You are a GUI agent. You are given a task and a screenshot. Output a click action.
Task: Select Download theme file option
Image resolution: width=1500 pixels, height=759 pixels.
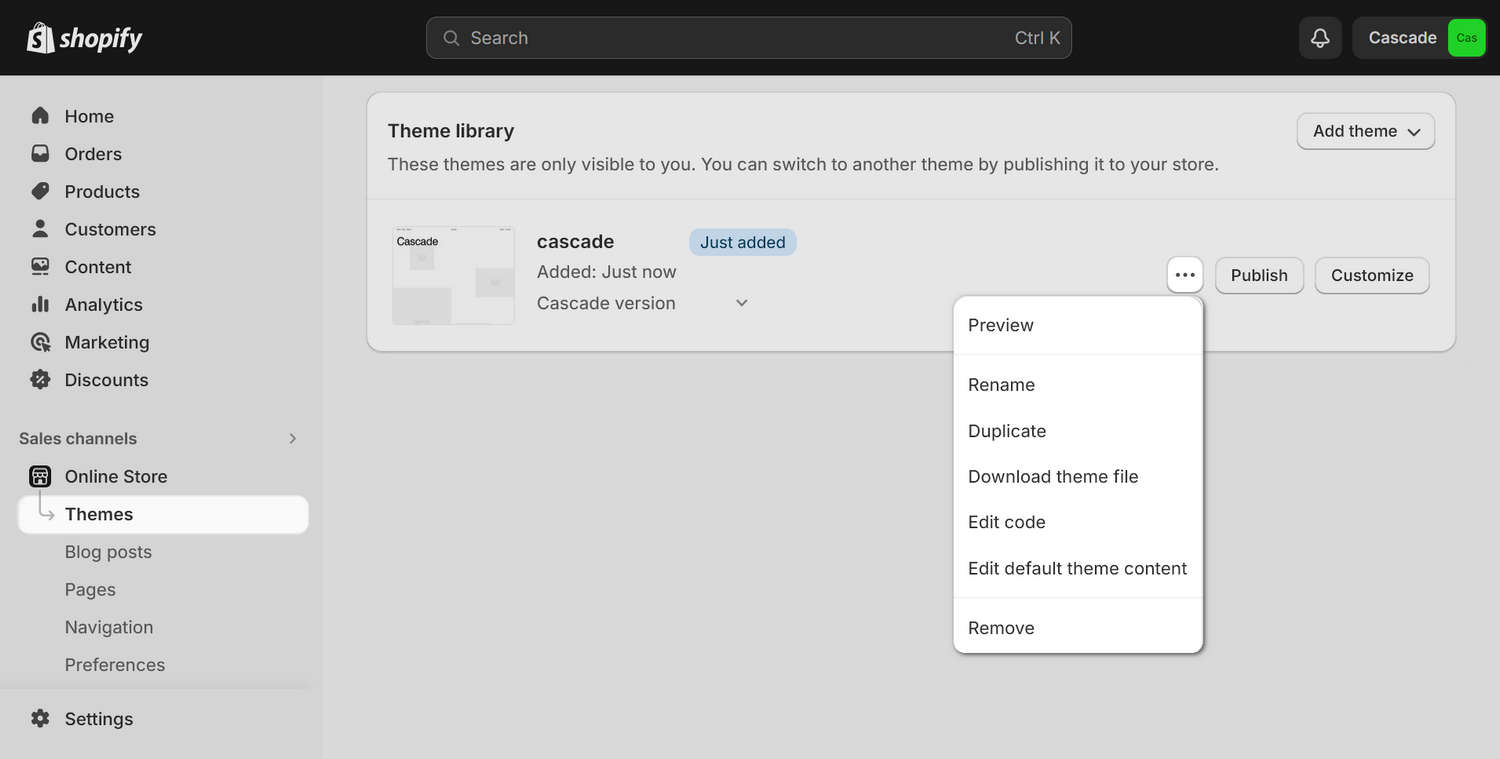pyautogui.click(x=1078, y=477)
